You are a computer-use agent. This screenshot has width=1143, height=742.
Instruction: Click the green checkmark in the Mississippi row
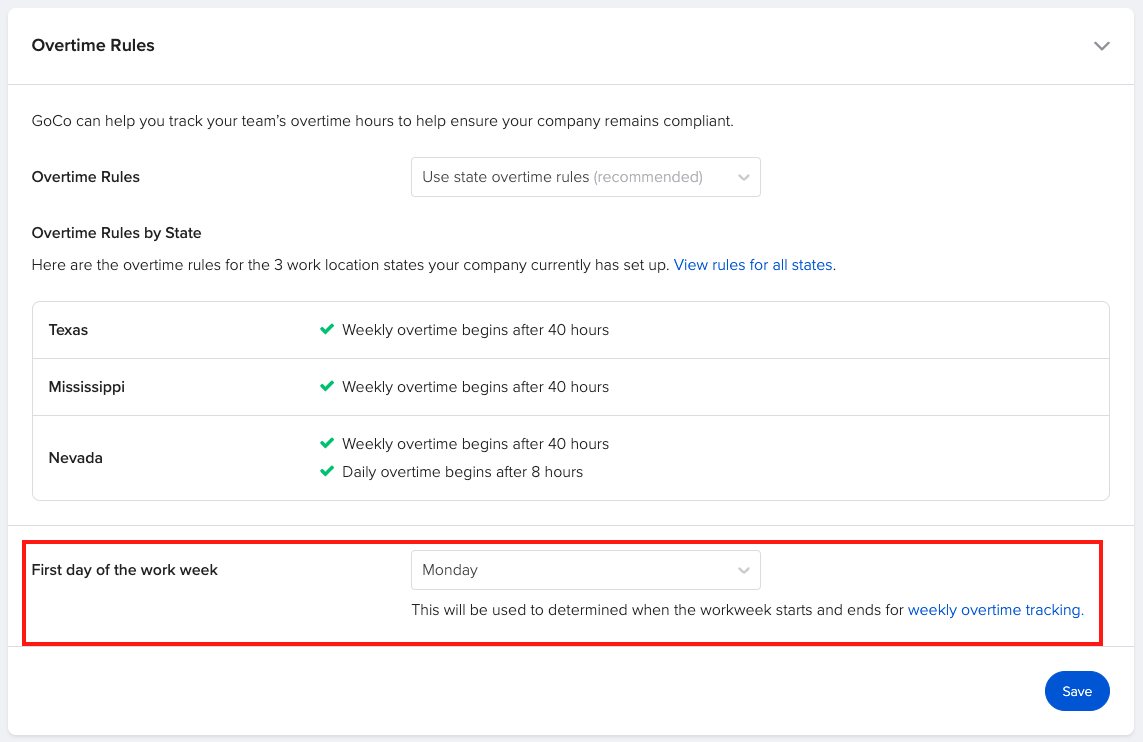[x=326, y=387]
